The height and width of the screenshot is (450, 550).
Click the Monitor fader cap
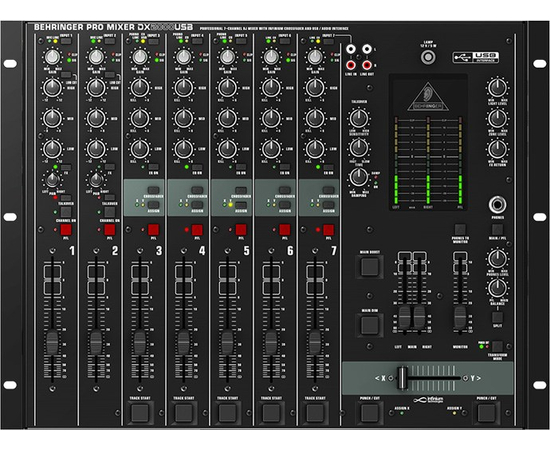click(460, 317)
